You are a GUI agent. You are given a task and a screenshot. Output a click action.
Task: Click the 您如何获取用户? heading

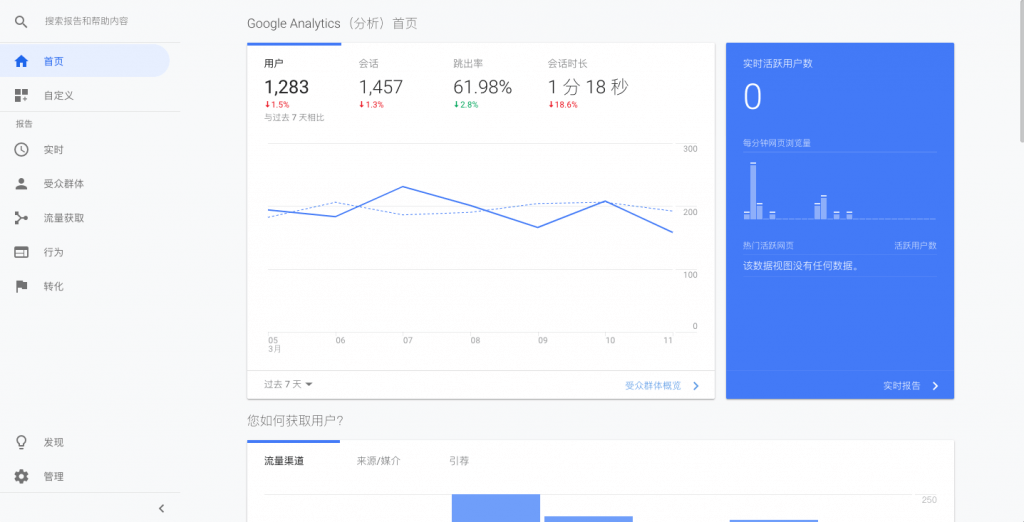pyautogui.click(x=295, y=421)
